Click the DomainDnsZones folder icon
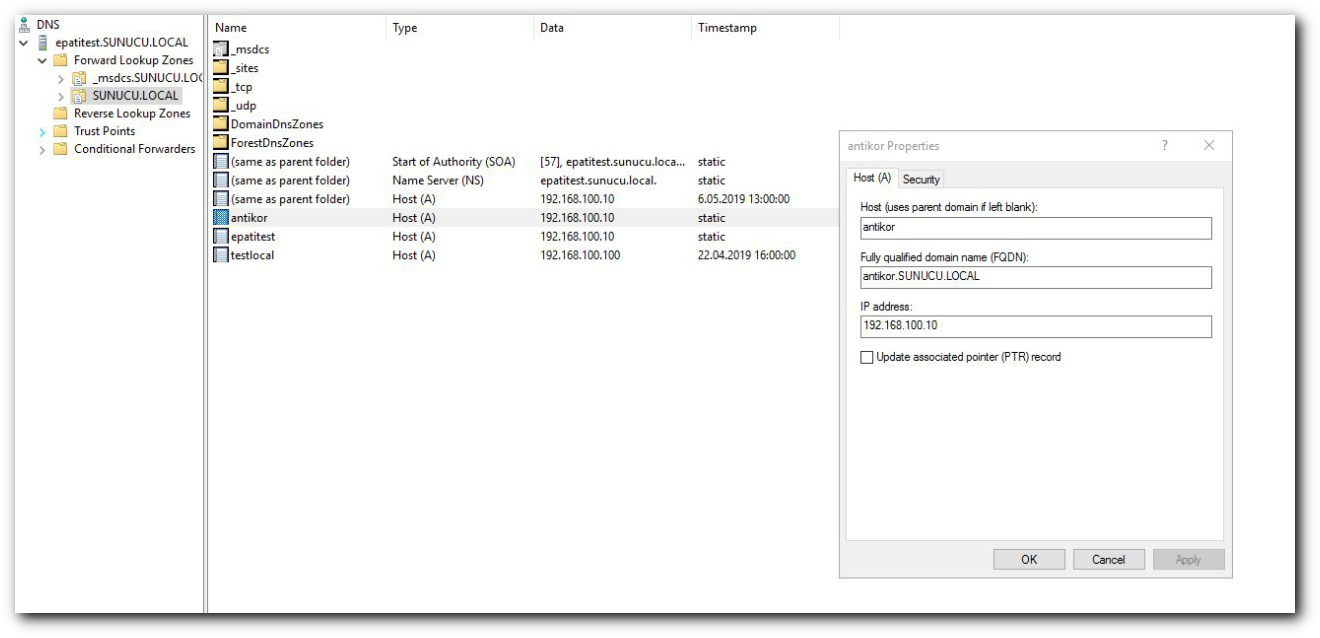1320x638 pixels. click(x=221, y=124)
